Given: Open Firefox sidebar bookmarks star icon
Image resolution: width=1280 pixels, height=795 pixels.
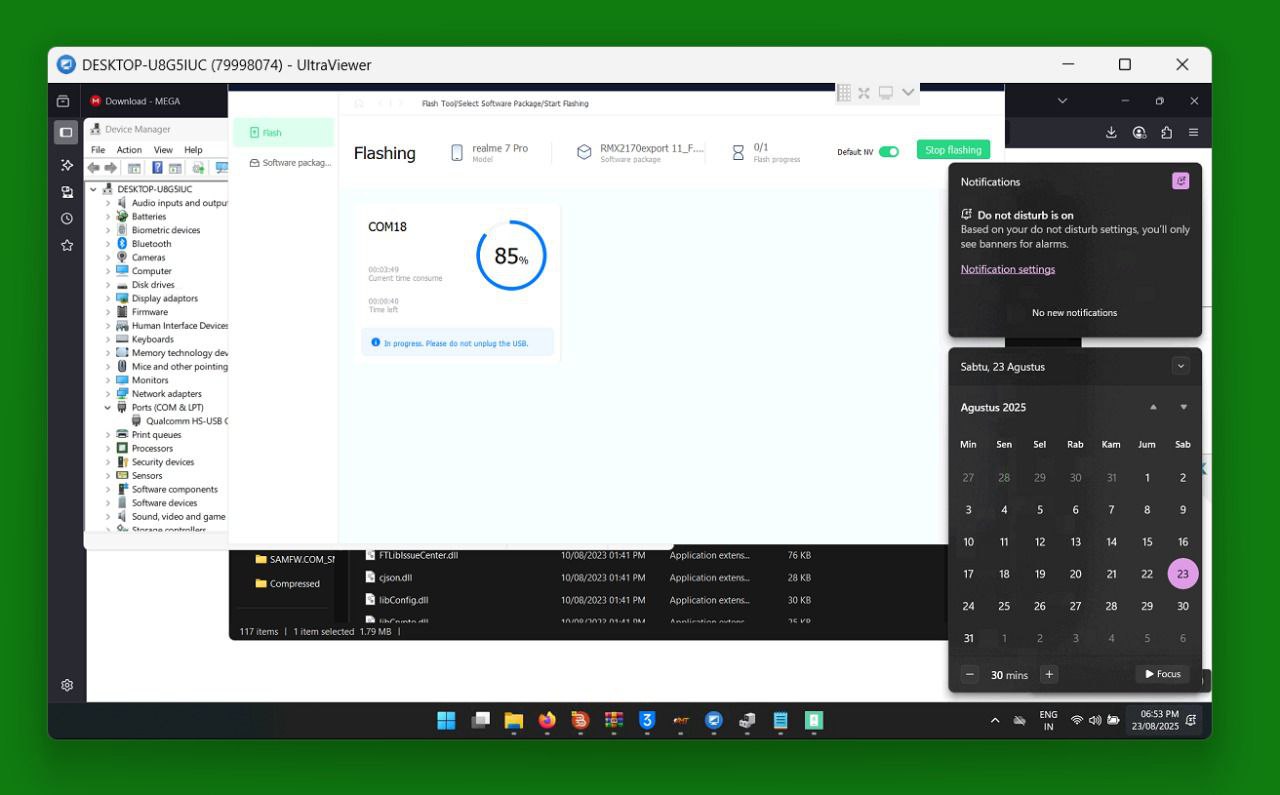Looking at the screenshot, I should [x=67, y=245].
